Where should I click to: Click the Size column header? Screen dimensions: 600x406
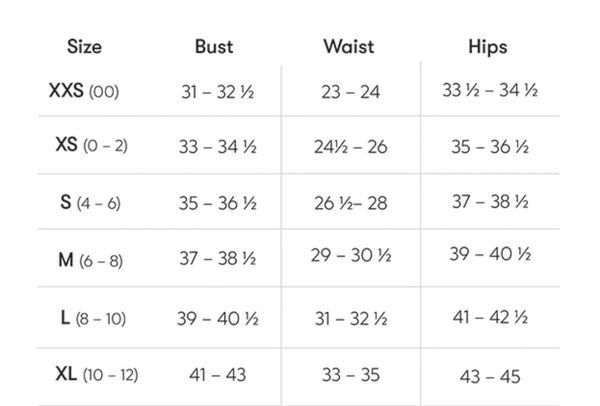click(x=84, y=47)
